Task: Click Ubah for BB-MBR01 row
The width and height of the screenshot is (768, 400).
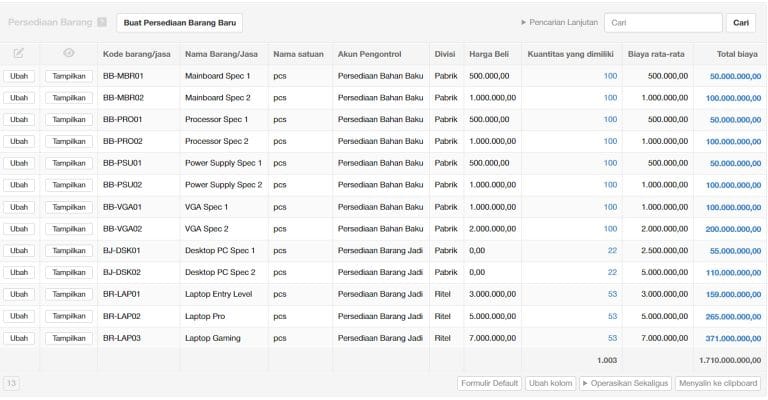Action: [19, 76]
